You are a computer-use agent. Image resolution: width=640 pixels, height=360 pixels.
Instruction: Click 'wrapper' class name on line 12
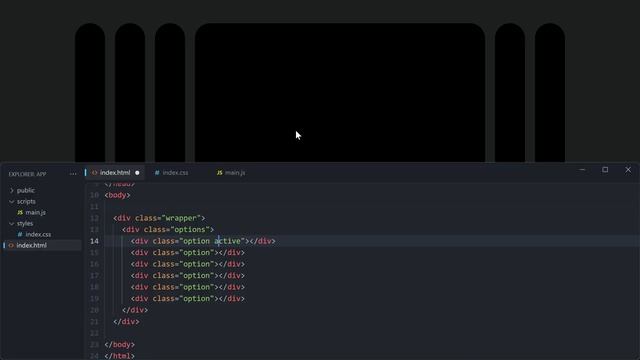point(181,218)
